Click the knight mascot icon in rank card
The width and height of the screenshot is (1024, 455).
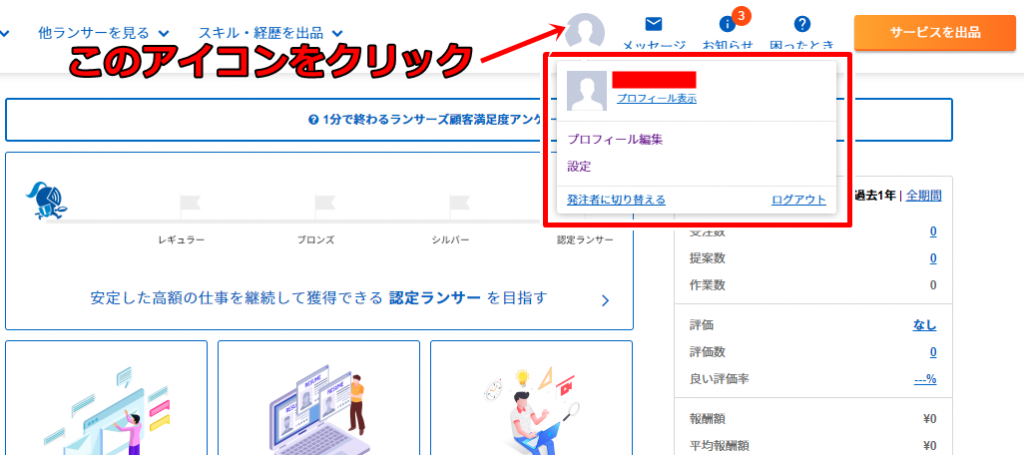[44, 201]
